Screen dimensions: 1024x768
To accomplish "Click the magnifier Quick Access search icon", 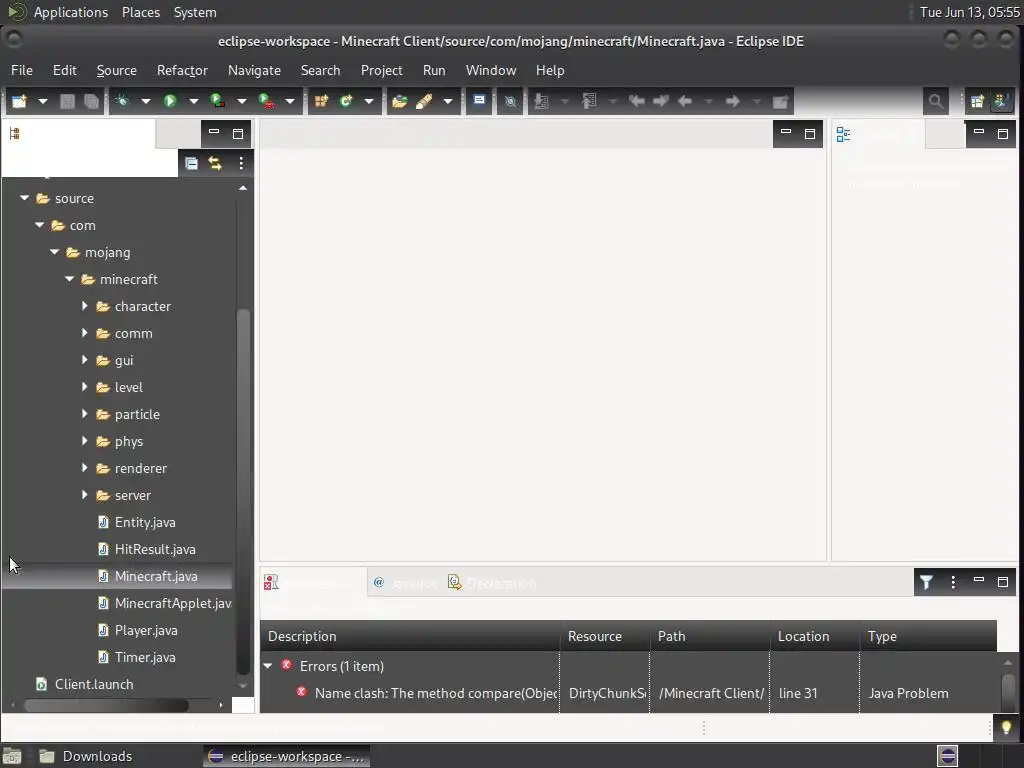I will pos(936,101).
